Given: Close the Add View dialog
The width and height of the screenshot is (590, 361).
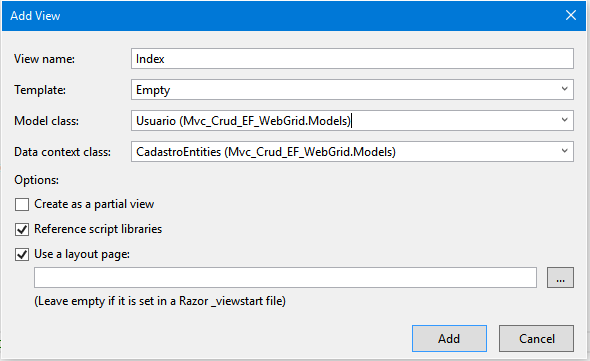Looking at the screenshot, I should (x=571, y=15).
